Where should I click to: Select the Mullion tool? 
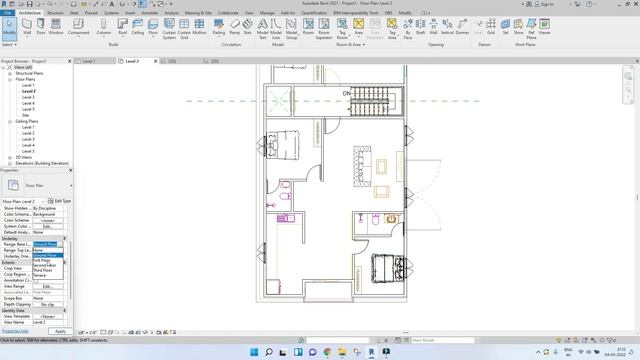click(x=199, y=27)
